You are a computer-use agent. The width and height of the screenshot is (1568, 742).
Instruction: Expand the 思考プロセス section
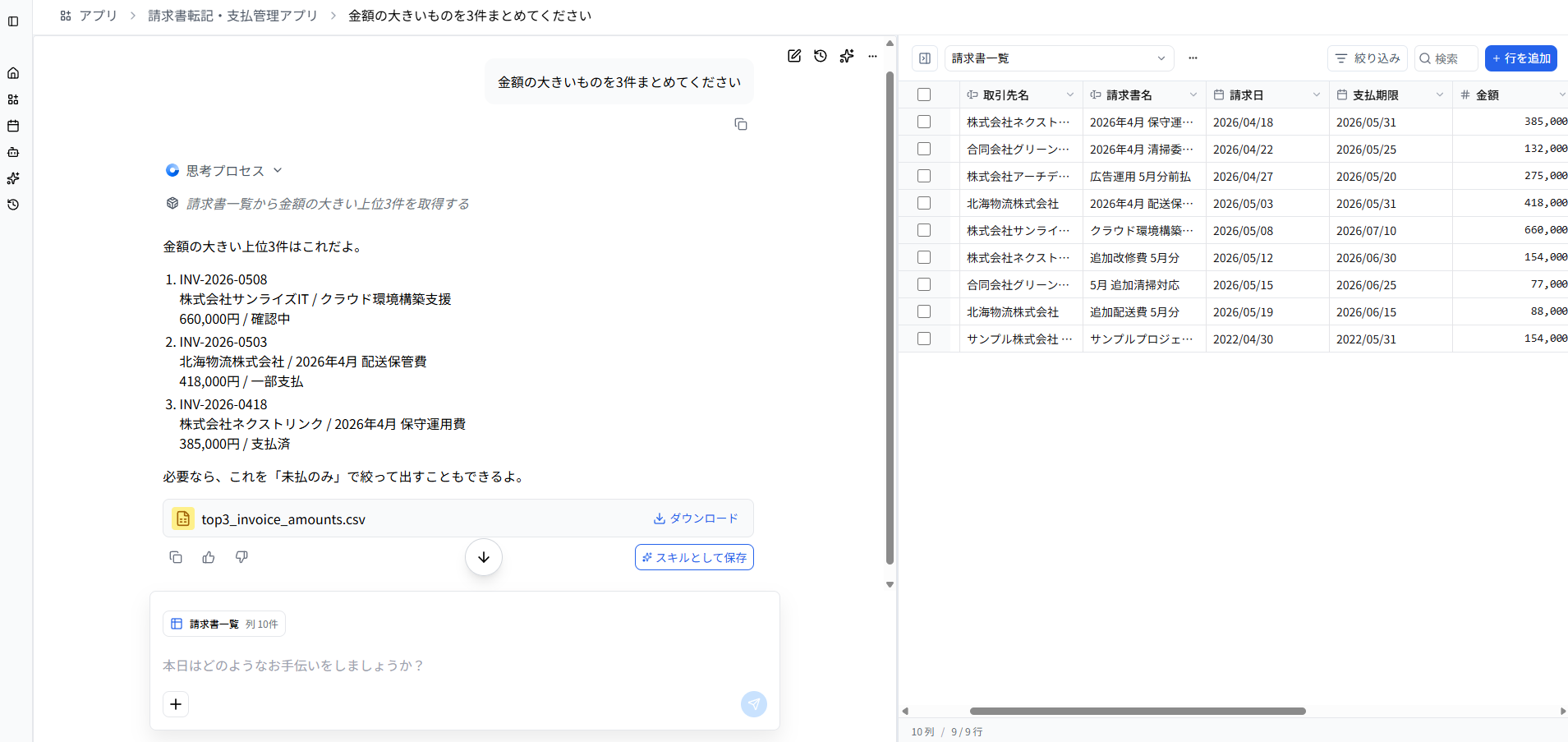coord(224,170)
